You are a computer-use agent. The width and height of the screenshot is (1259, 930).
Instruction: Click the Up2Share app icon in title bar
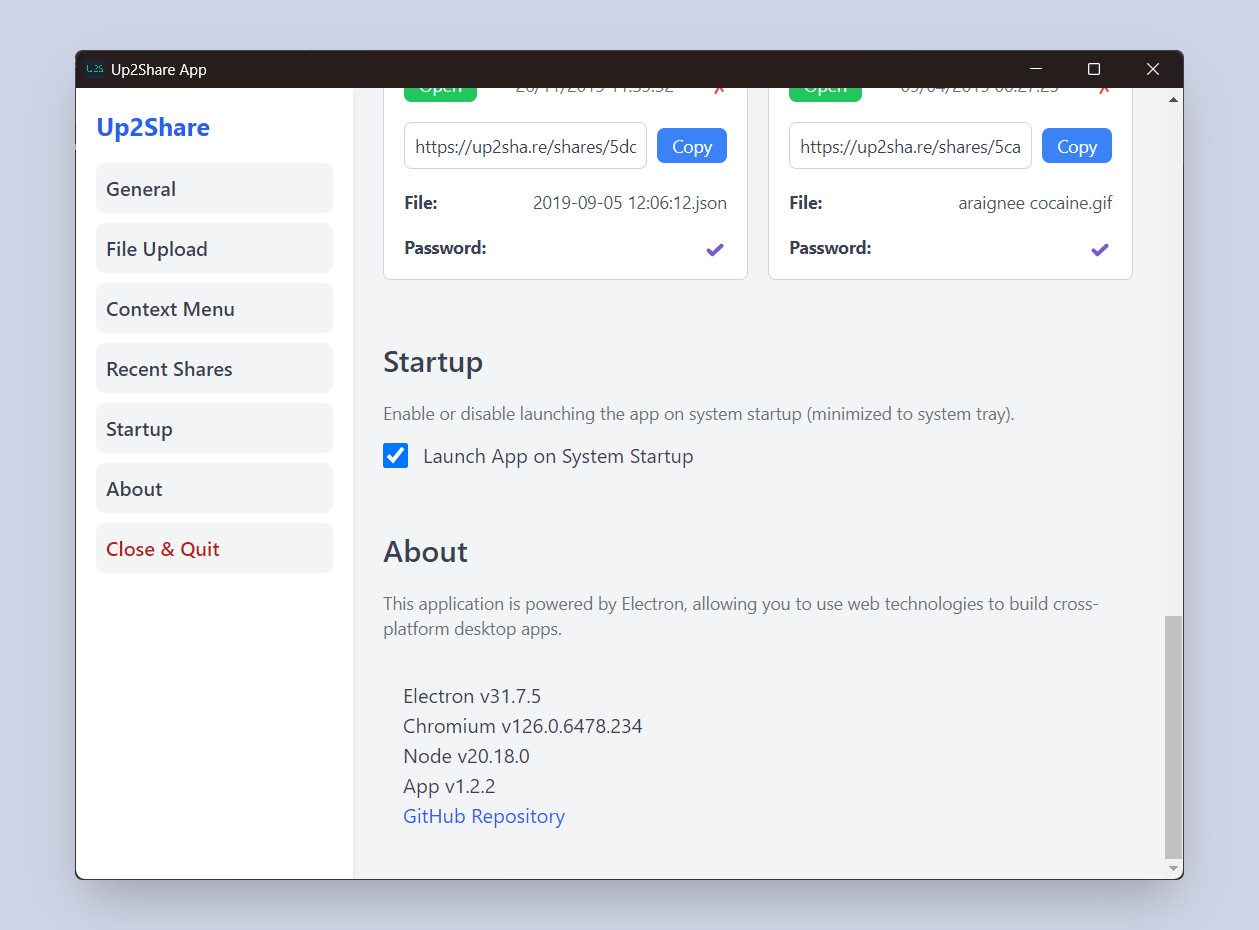tap(95, 69)
